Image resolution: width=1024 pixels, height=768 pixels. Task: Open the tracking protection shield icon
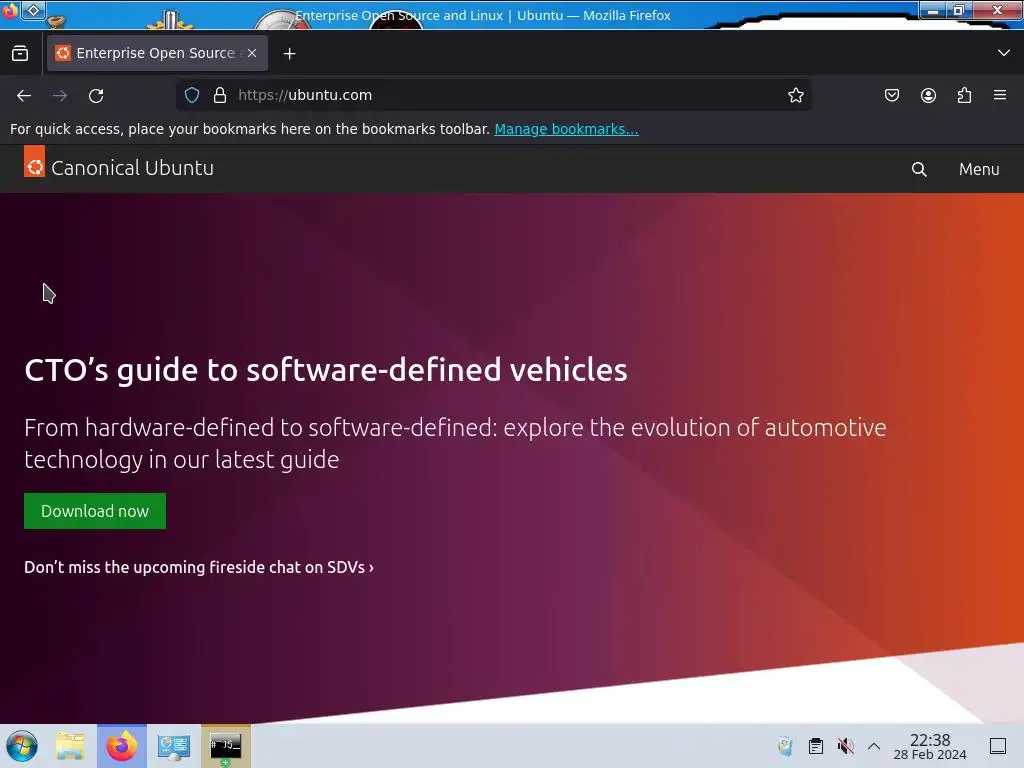(x=192, y=95)
